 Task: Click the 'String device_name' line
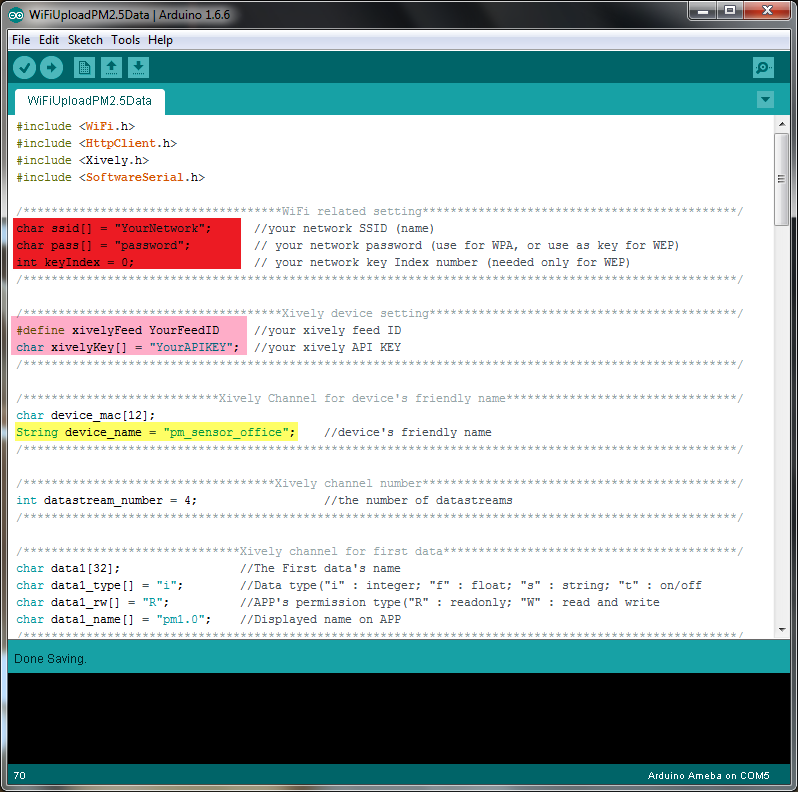click(155, 433)
